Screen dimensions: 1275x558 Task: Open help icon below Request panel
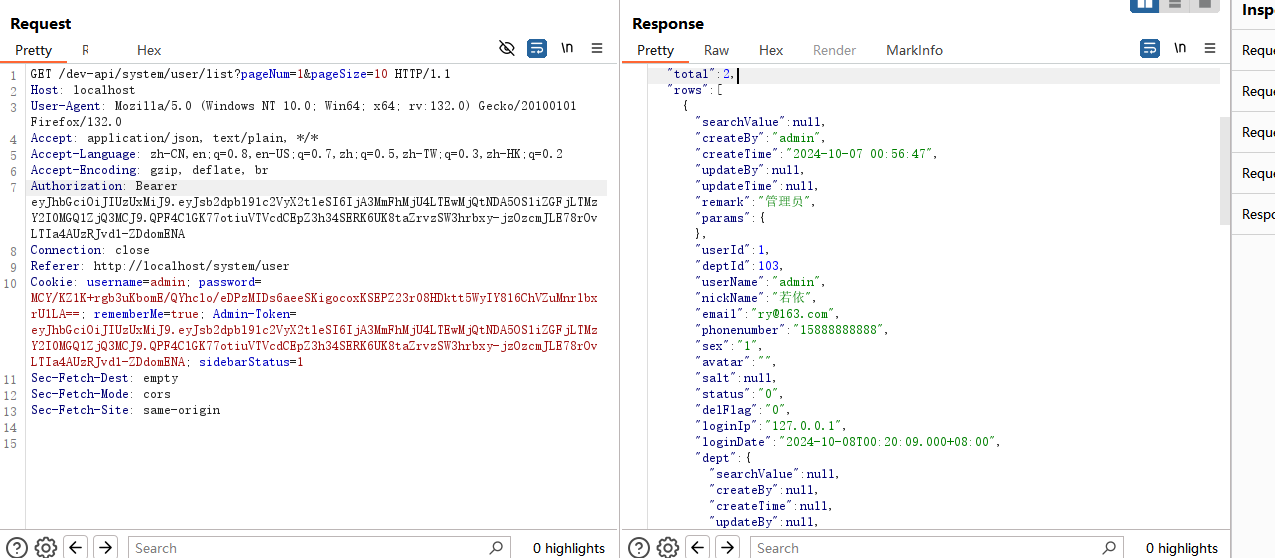(x=18, y=547)
